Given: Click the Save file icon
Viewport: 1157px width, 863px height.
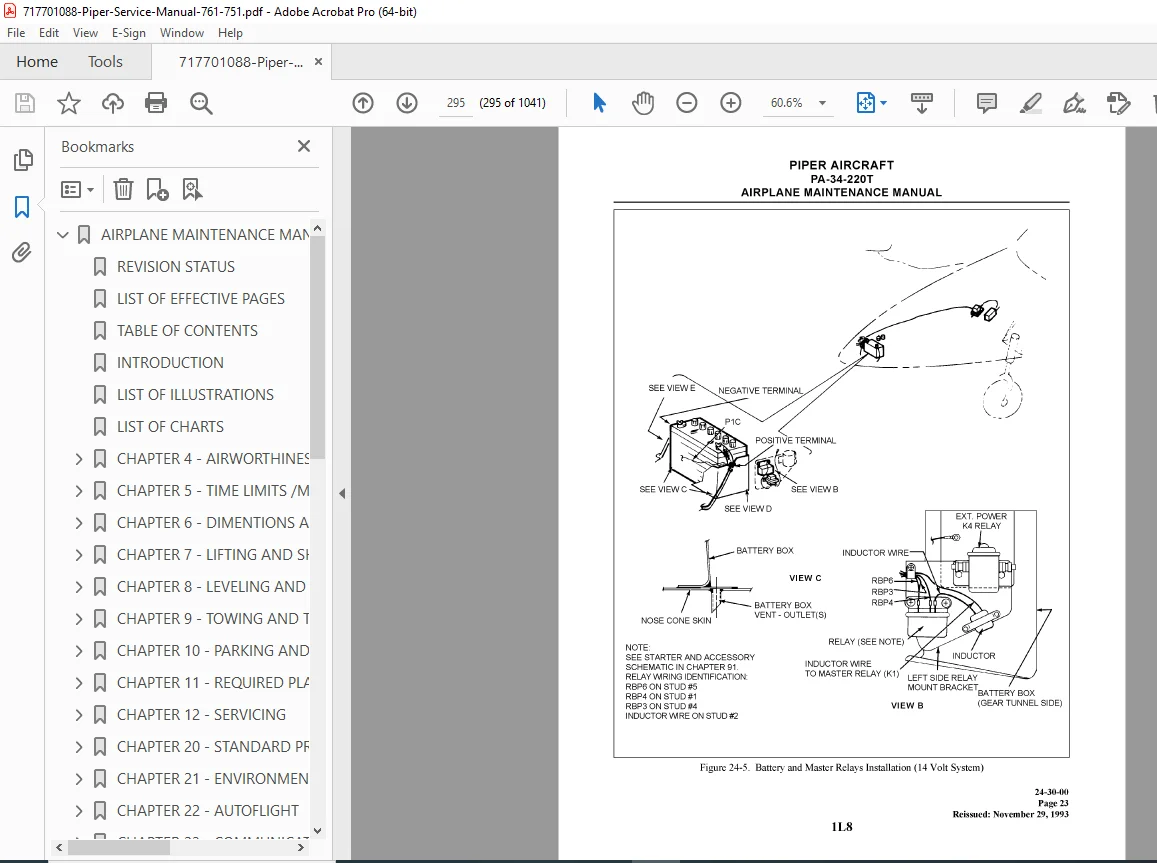Looking at the screenshot, I should click(x=24, y=103).
